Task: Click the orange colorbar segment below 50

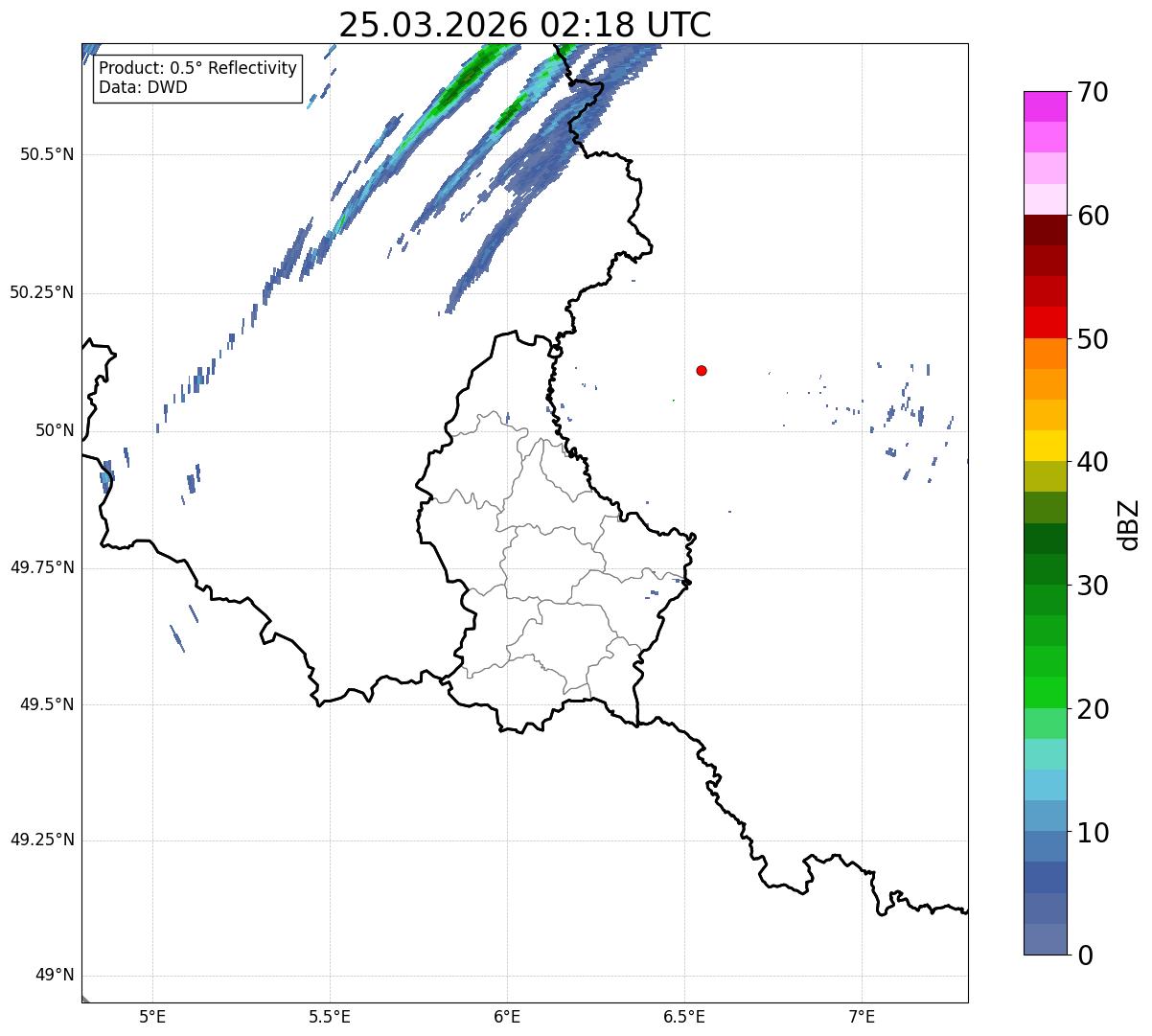Action: coord(1045,354)
